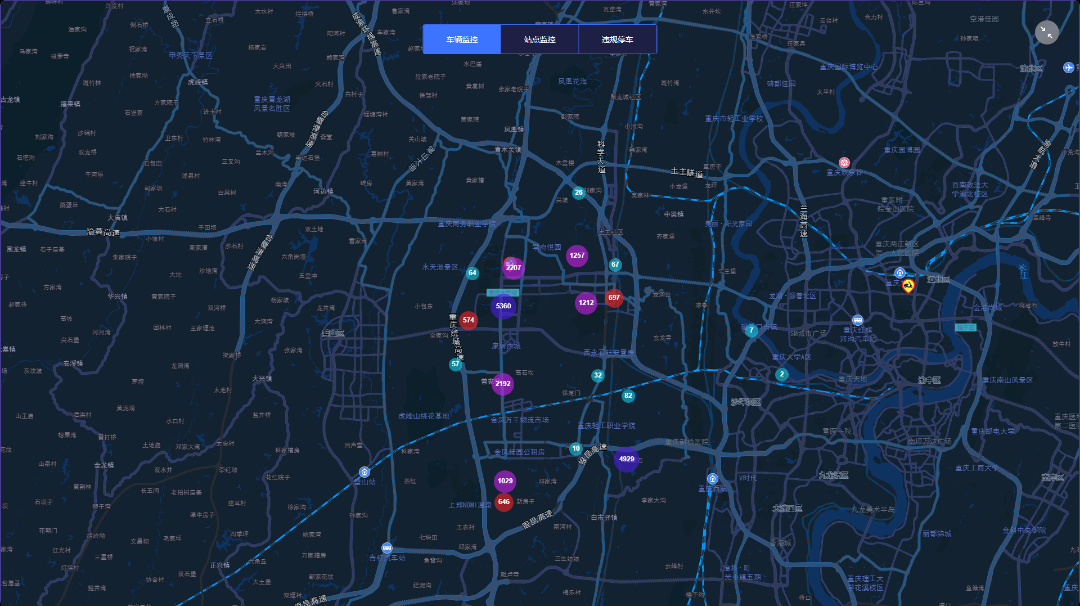This screenshot has width=1080, height=606.
Task: Click the yellow motorcycle marker on map
Action: (x=908, y=286)
